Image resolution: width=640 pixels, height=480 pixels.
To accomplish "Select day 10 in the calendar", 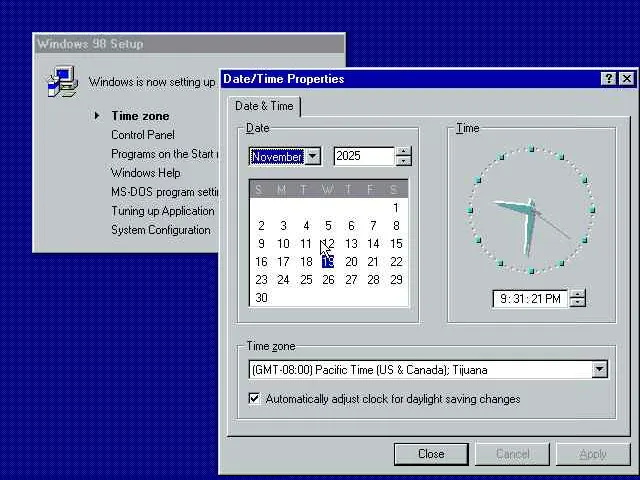I will 283,244.
